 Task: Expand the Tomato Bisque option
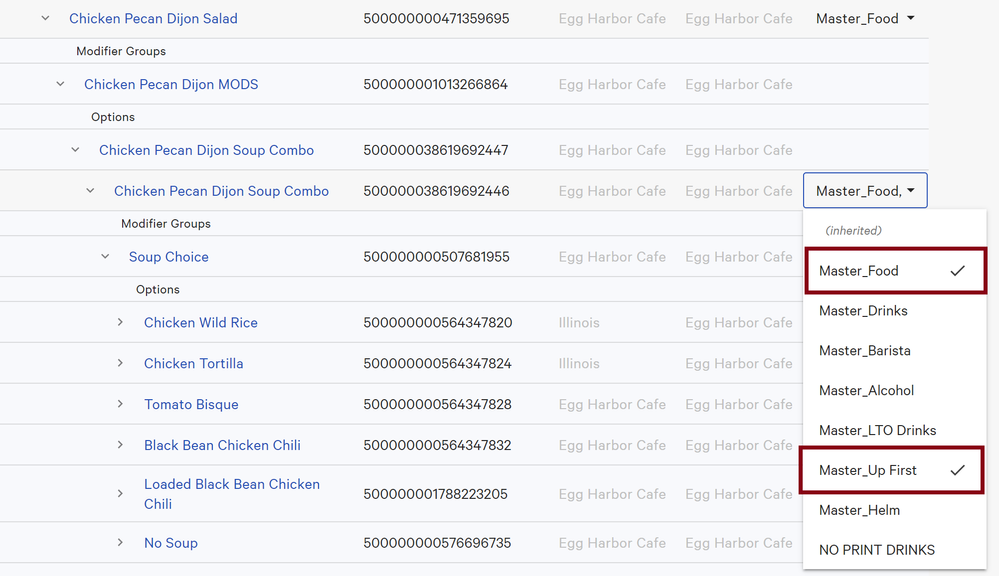[120, 405]
